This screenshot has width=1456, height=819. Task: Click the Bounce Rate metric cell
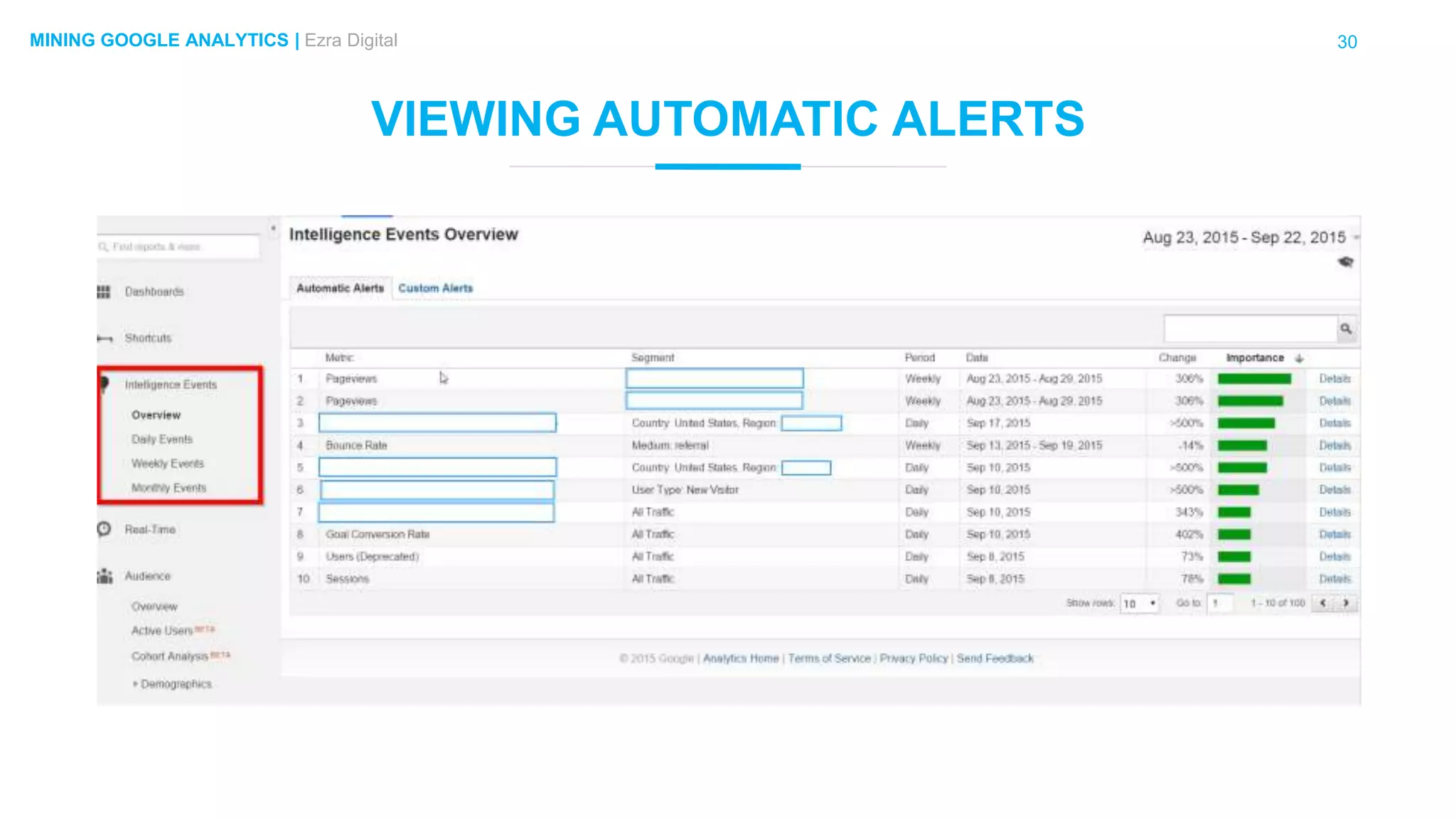click(x=356, y=446)
